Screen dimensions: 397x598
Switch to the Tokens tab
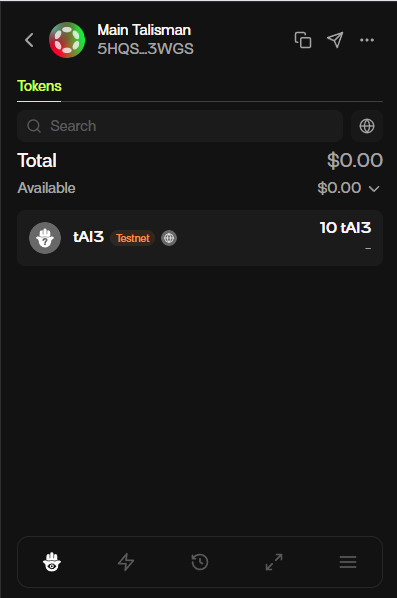click(x=39, y=86)
